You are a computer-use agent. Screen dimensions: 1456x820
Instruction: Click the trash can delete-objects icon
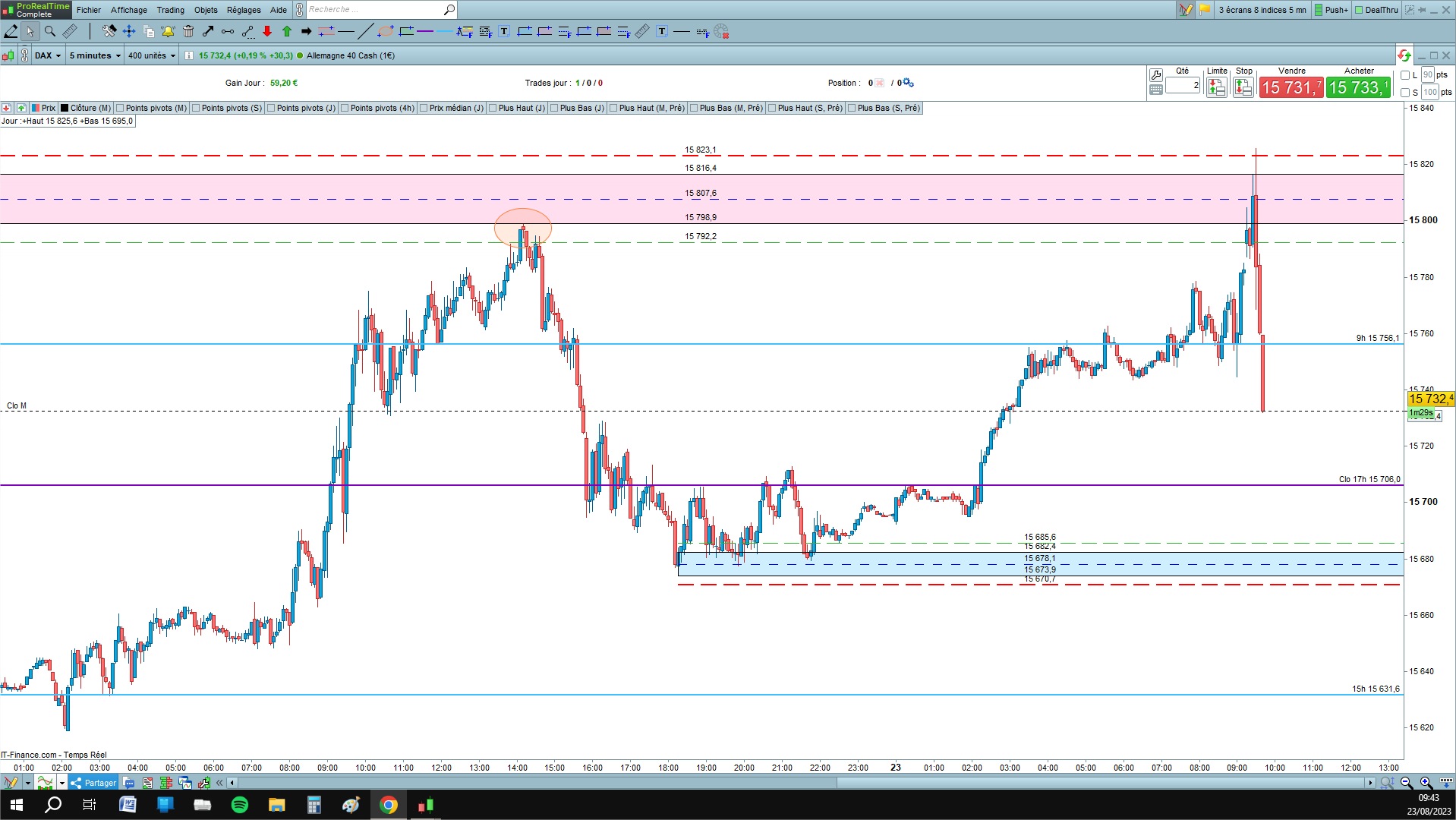coord(188,31)
